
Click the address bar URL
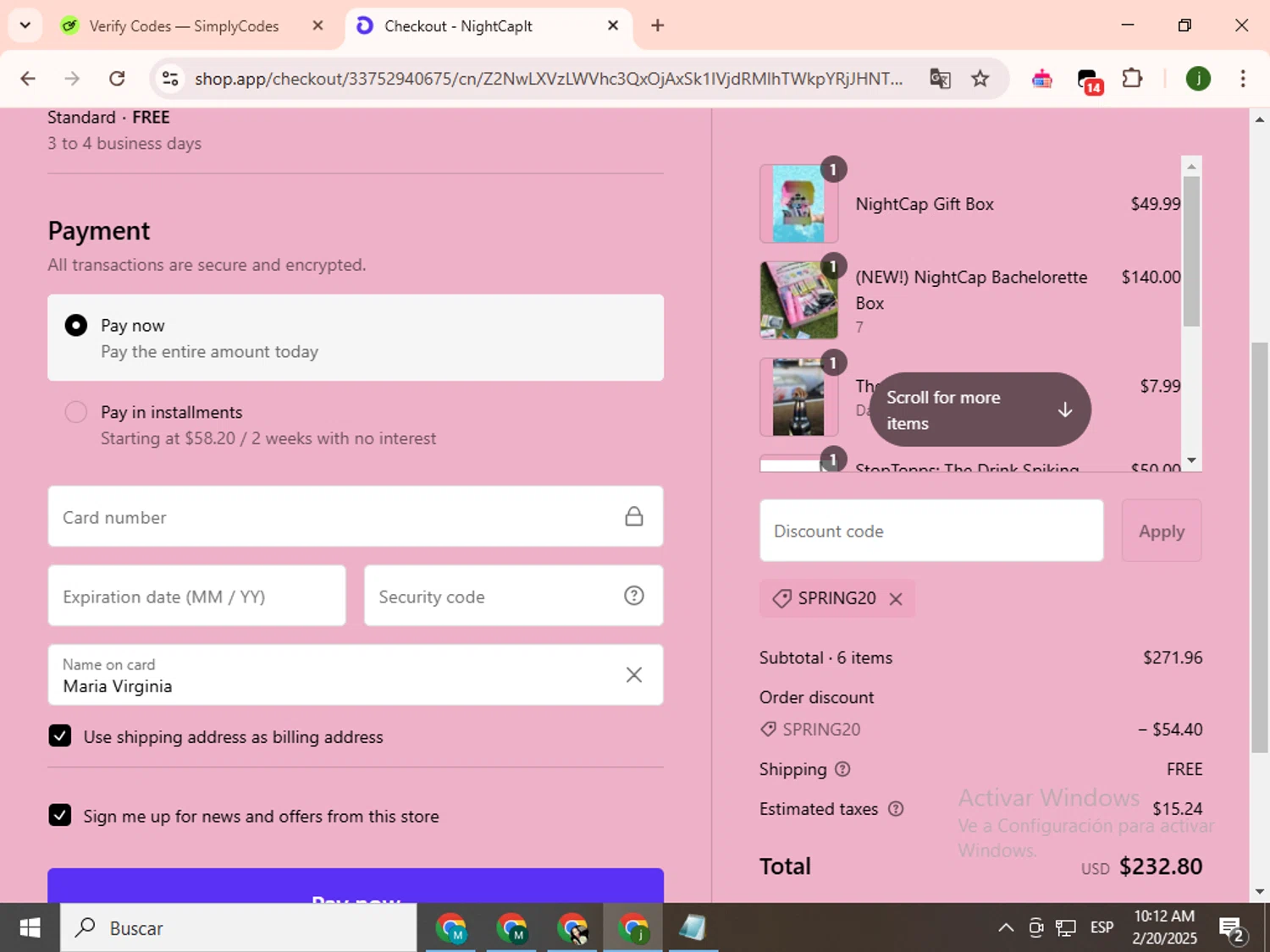pos(549,79)
